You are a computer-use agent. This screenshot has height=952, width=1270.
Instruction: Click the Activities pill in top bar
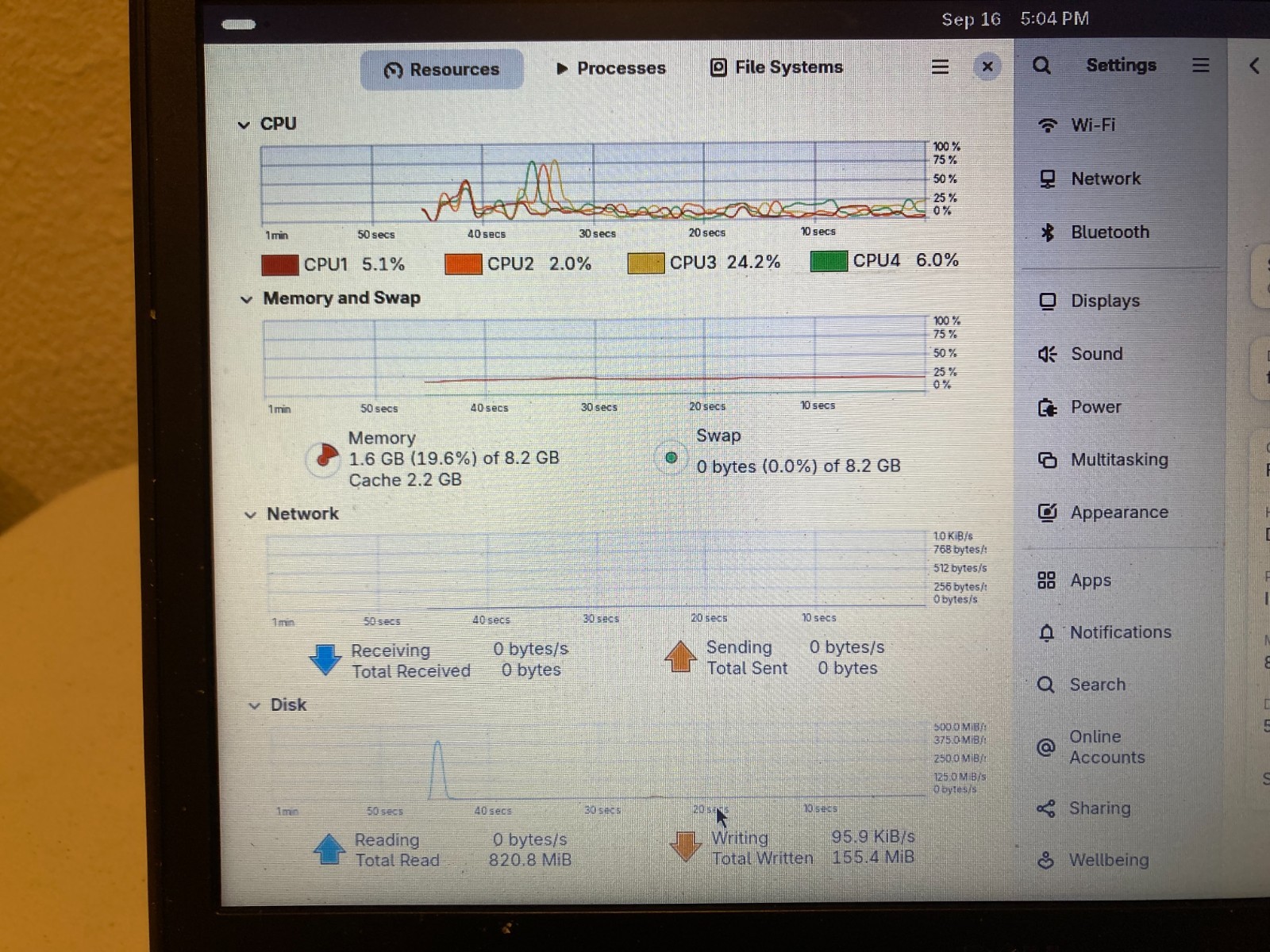click(x=238, y=25)
